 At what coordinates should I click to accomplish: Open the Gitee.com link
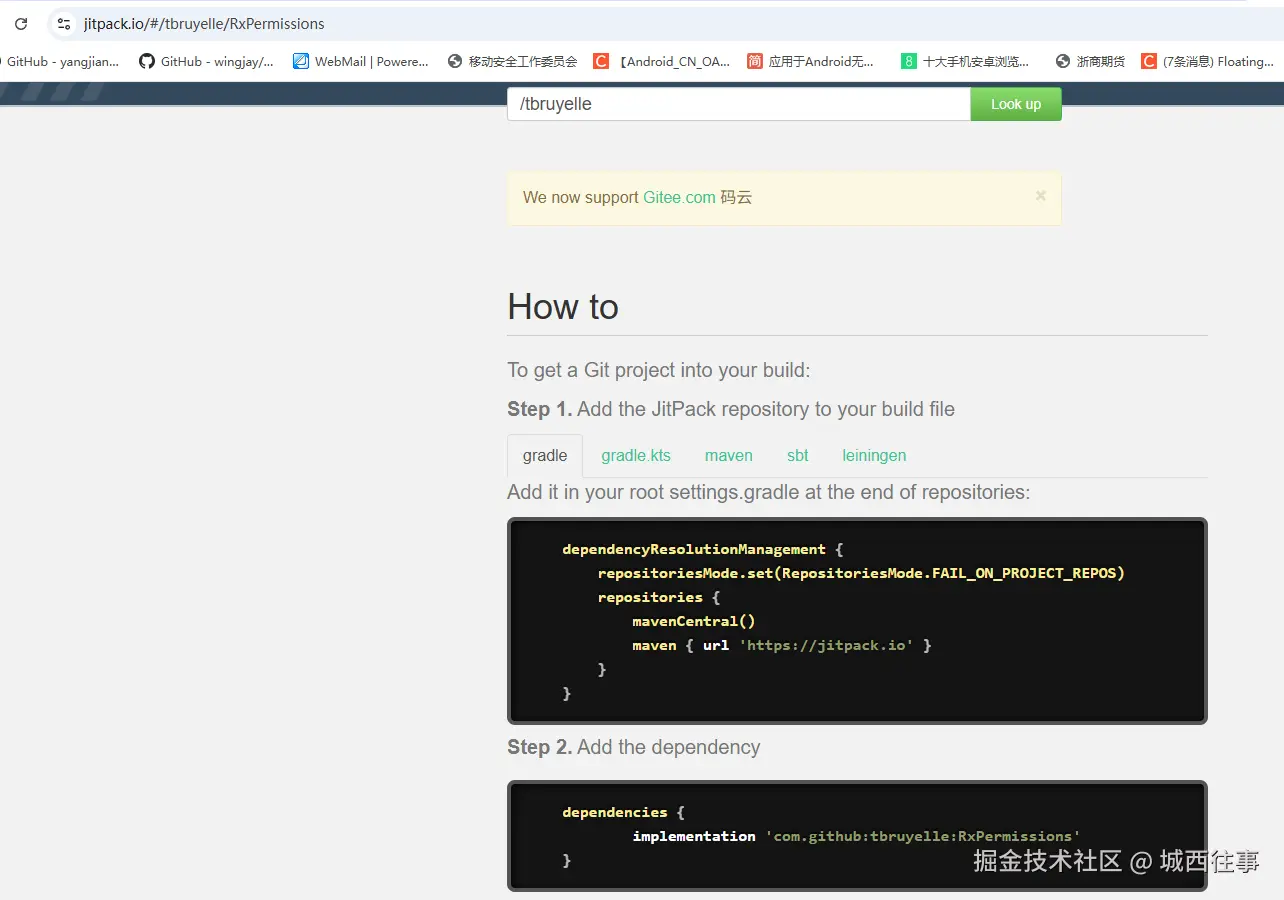[x=679, y=197]
